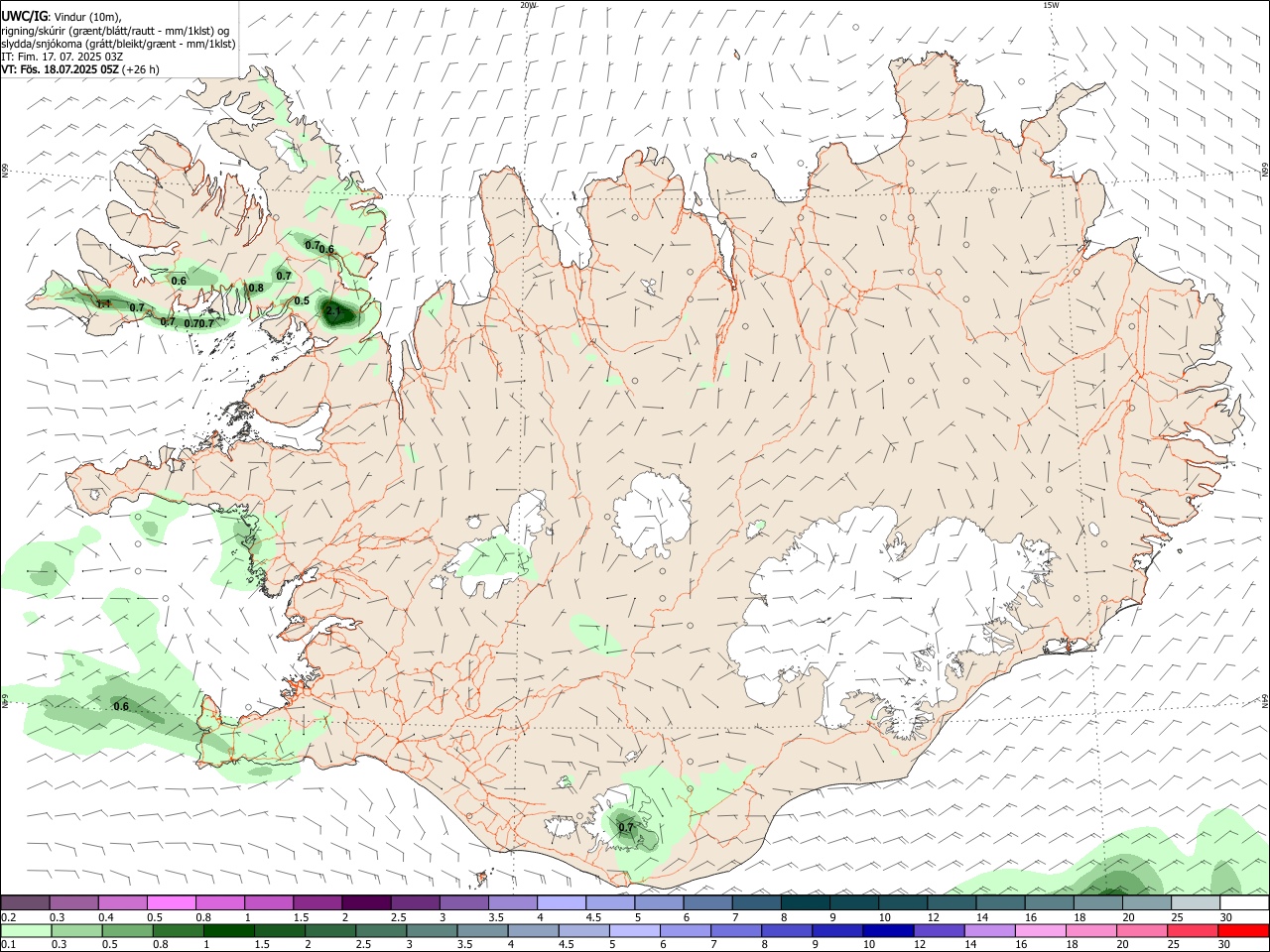
Task: Click the dark blue 10 swatch in bottom legend
Action: [888, 931]
